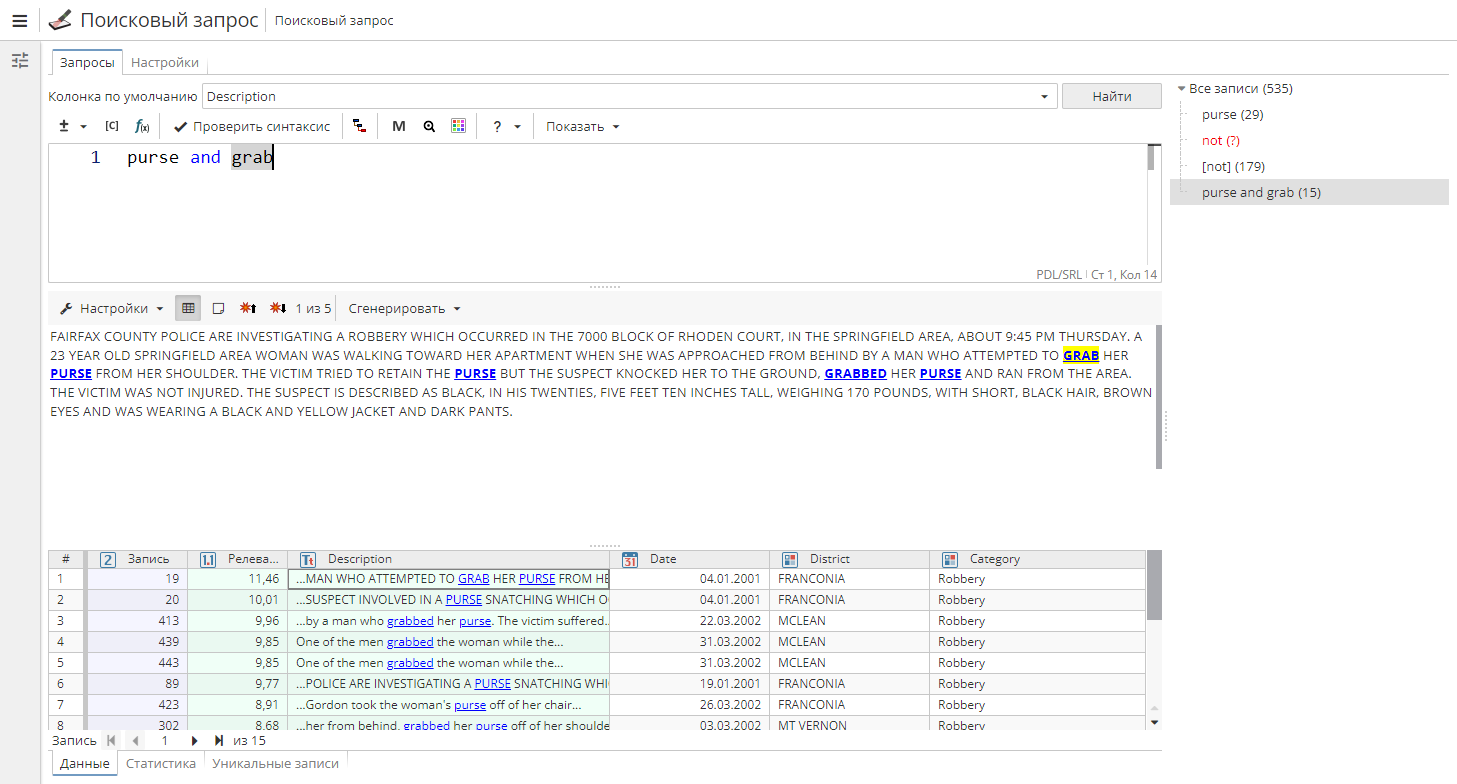Image resolution: width=1457 pixels, height=784 pixels.
Task: Switch to the Уникальные записи tab
Action: pyautogui.click(x=275, y=763)
